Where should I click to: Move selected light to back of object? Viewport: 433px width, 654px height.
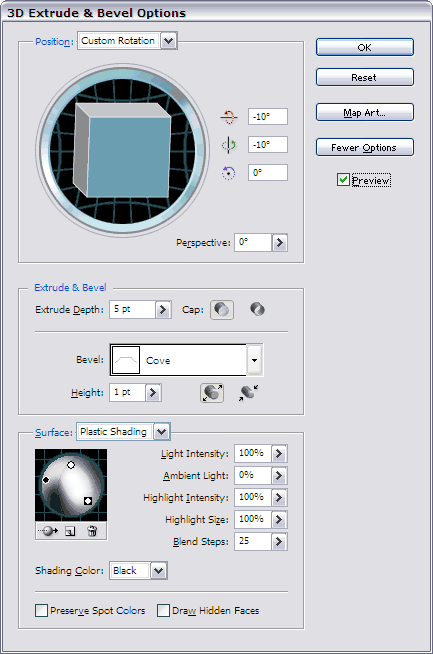(48, 531)
